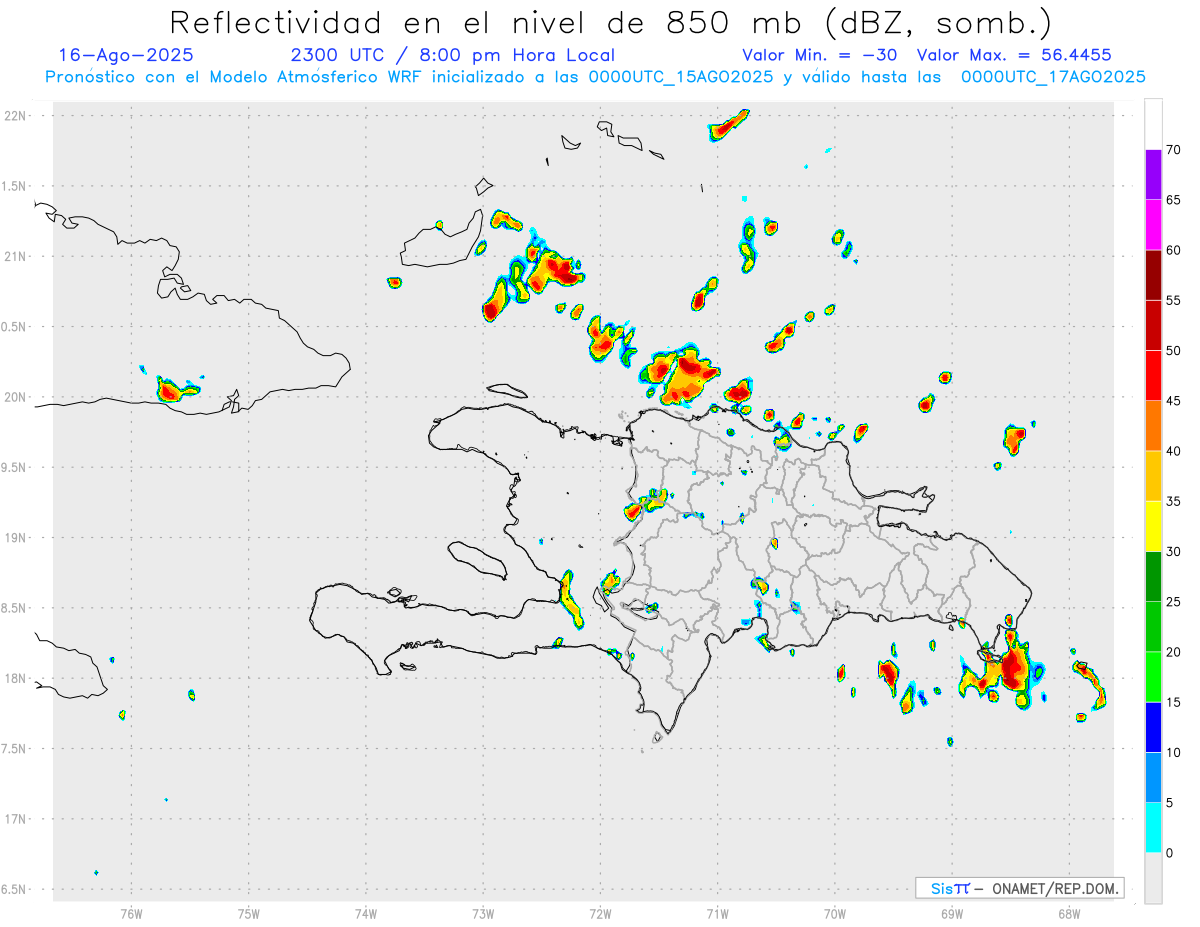Click the '10' colorbar label

[1173, 753]
